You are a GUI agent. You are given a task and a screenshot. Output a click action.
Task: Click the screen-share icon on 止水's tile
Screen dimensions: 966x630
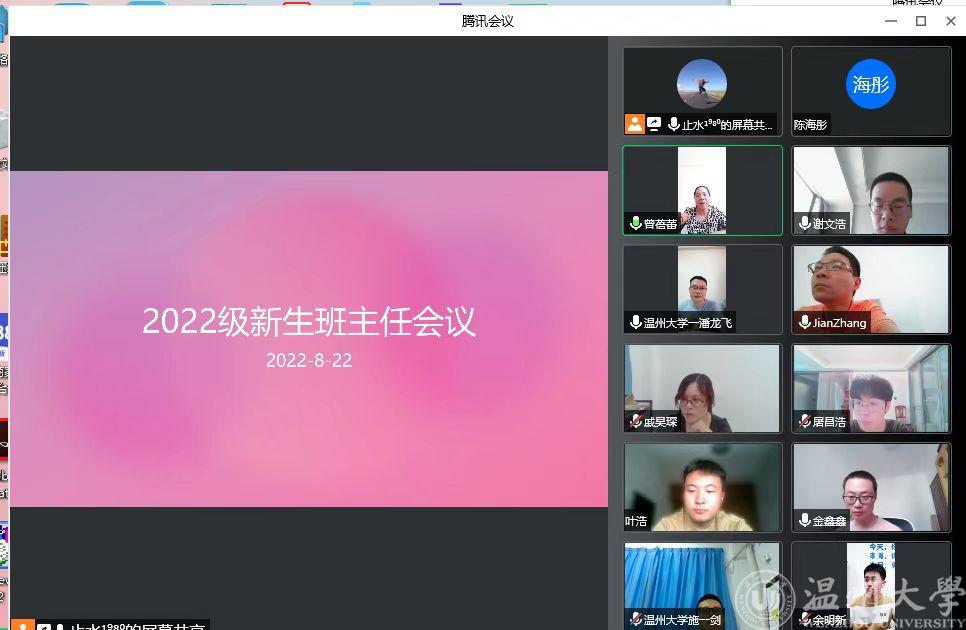654,124
